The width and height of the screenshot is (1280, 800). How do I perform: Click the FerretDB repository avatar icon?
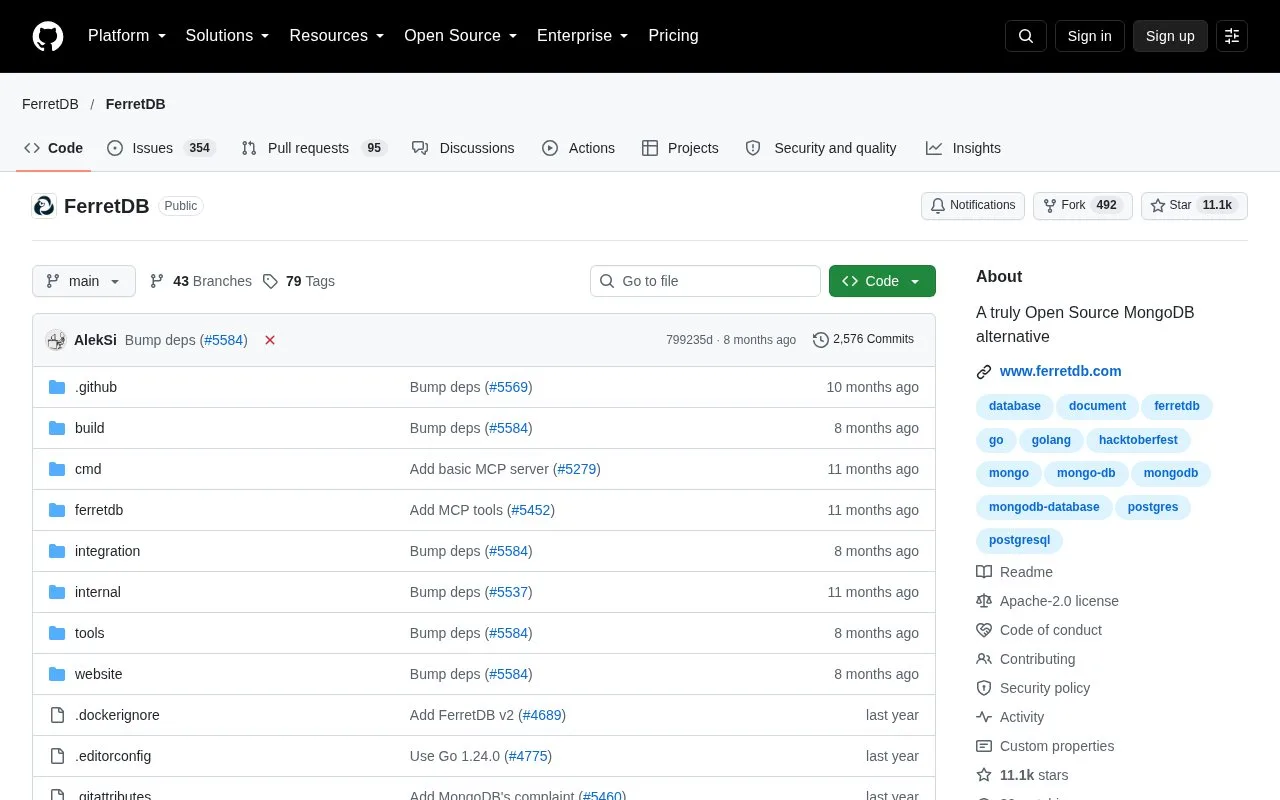[x=44, y=206]
